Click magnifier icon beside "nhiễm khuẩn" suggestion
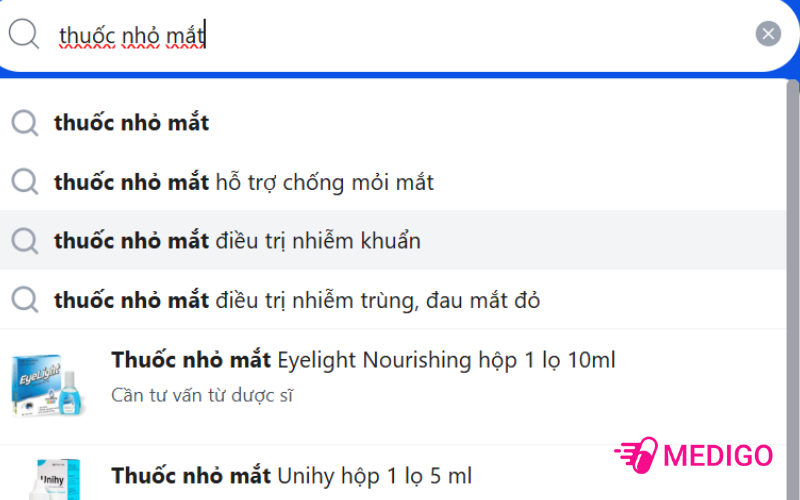 click(24, 241)
